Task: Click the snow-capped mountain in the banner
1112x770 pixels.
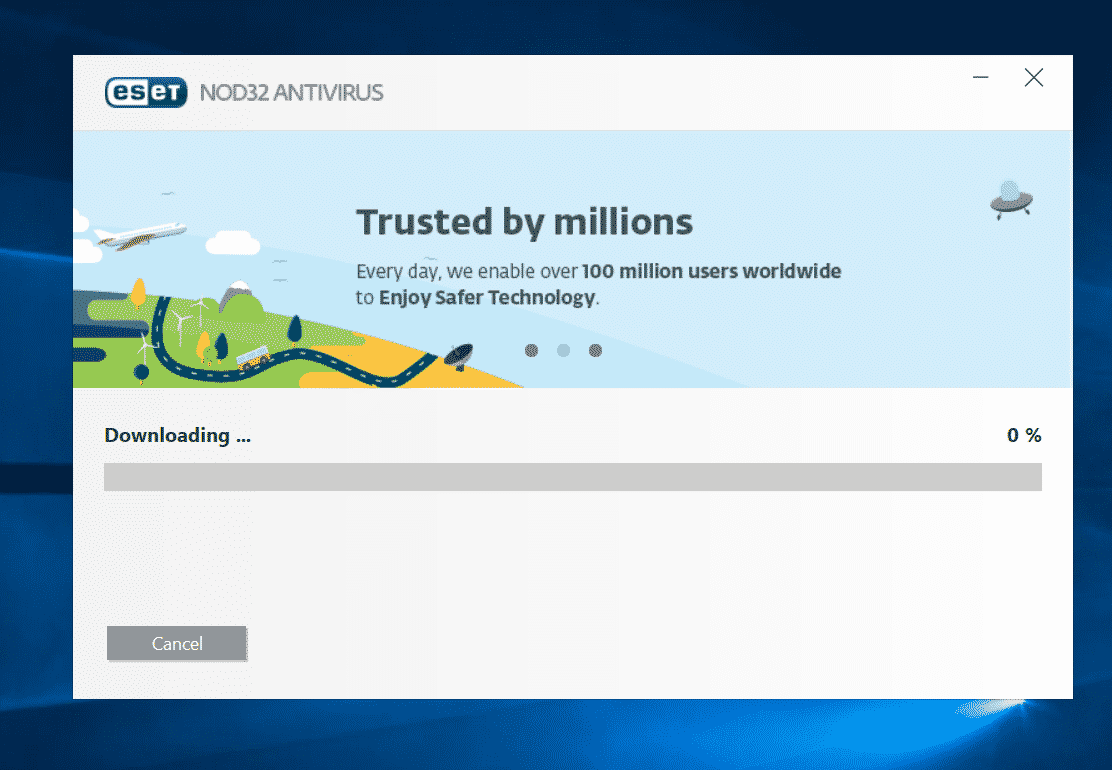Action: [237, 293]
